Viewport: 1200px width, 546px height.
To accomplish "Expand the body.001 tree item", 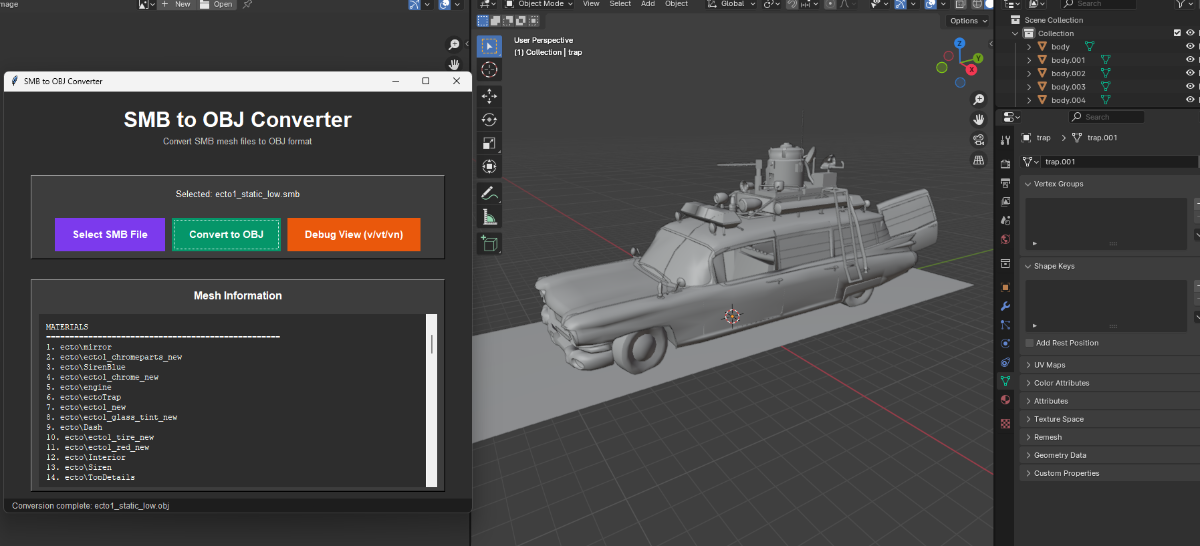I will pyautogui.click(x=1029, y=60).
